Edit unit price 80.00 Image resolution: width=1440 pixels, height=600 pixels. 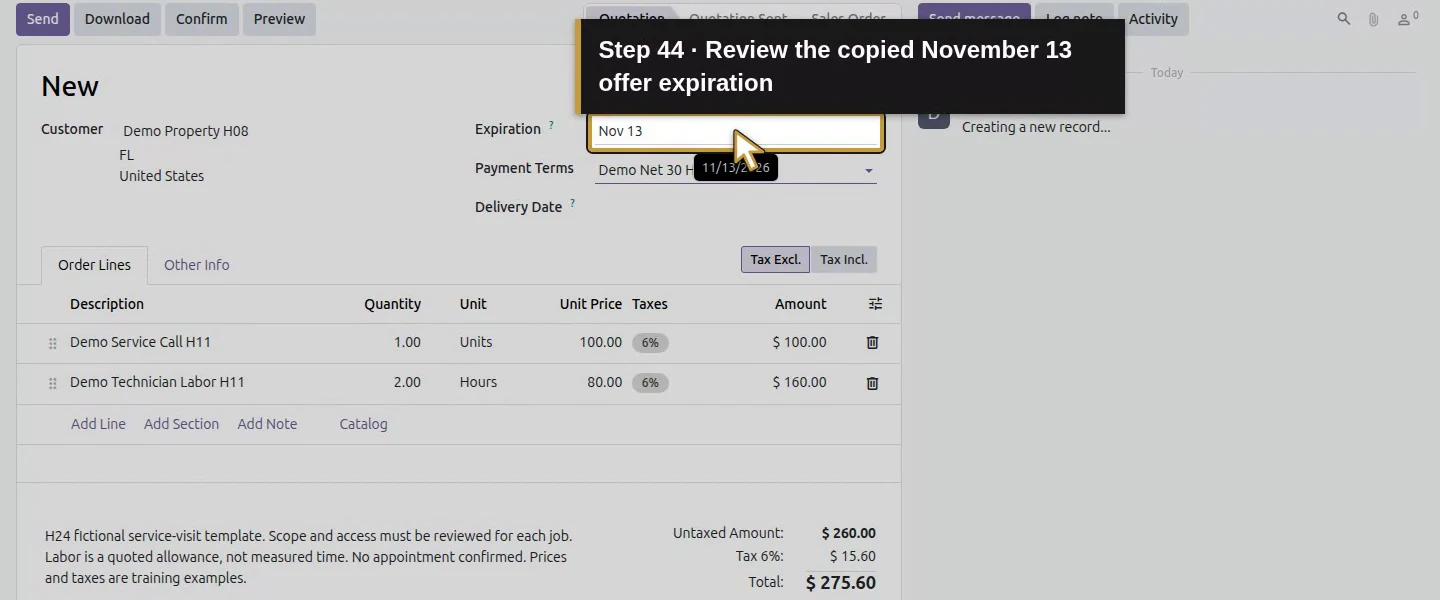point(604,382)
